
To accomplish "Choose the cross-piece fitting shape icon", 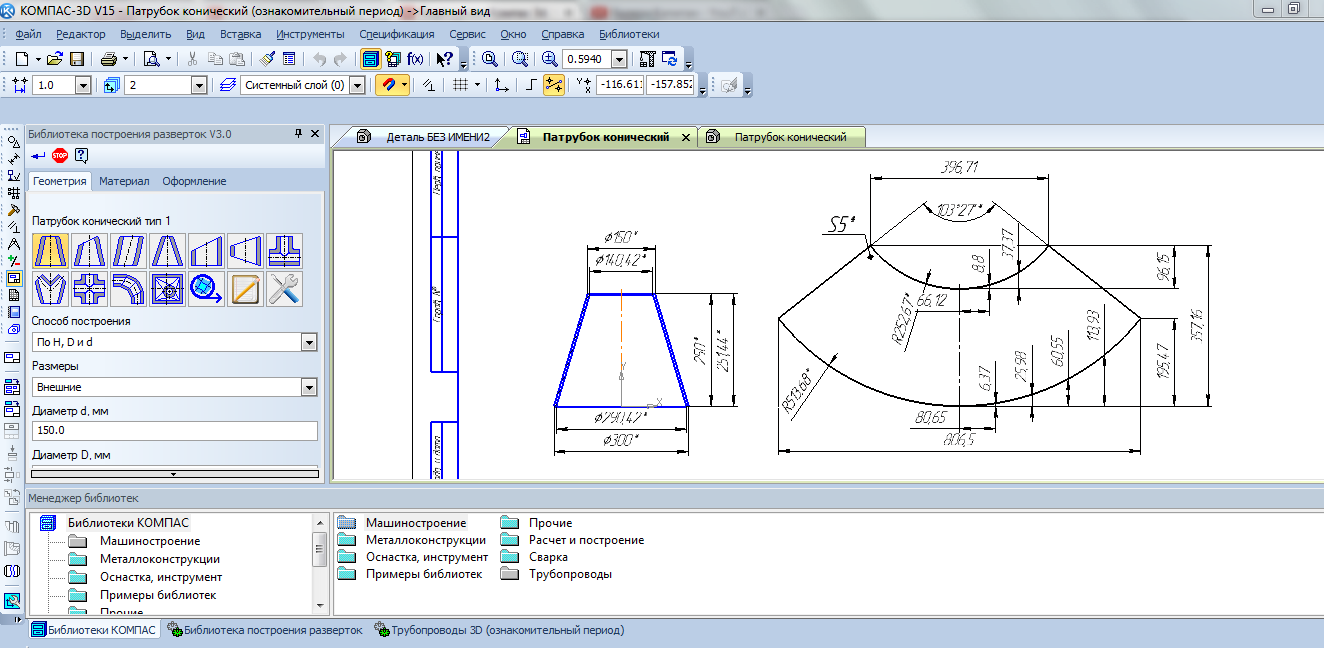I will coord(89,289).
